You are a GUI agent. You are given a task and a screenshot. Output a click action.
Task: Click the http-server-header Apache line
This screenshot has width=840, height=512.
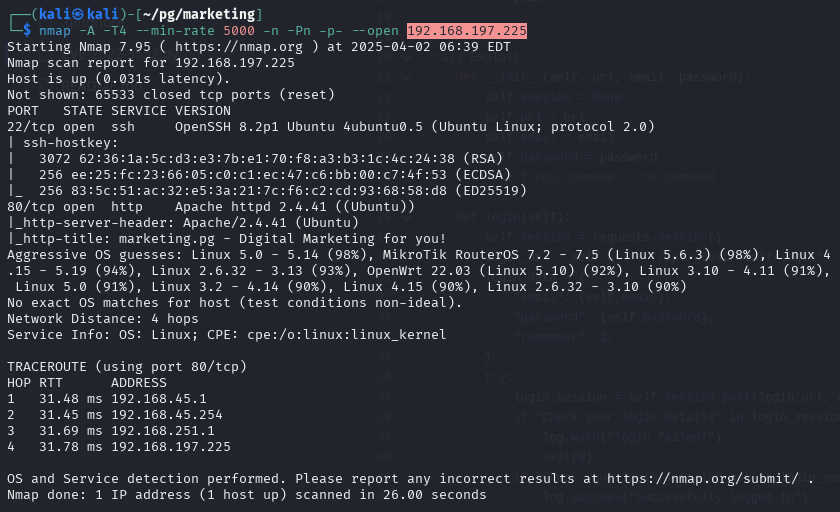[183, 223]
